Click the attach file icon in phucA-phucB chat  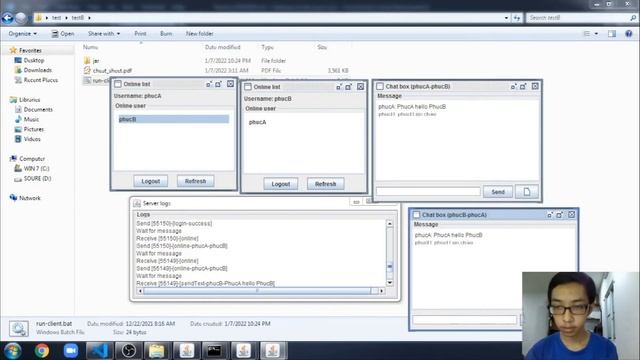tap(527, 192)
